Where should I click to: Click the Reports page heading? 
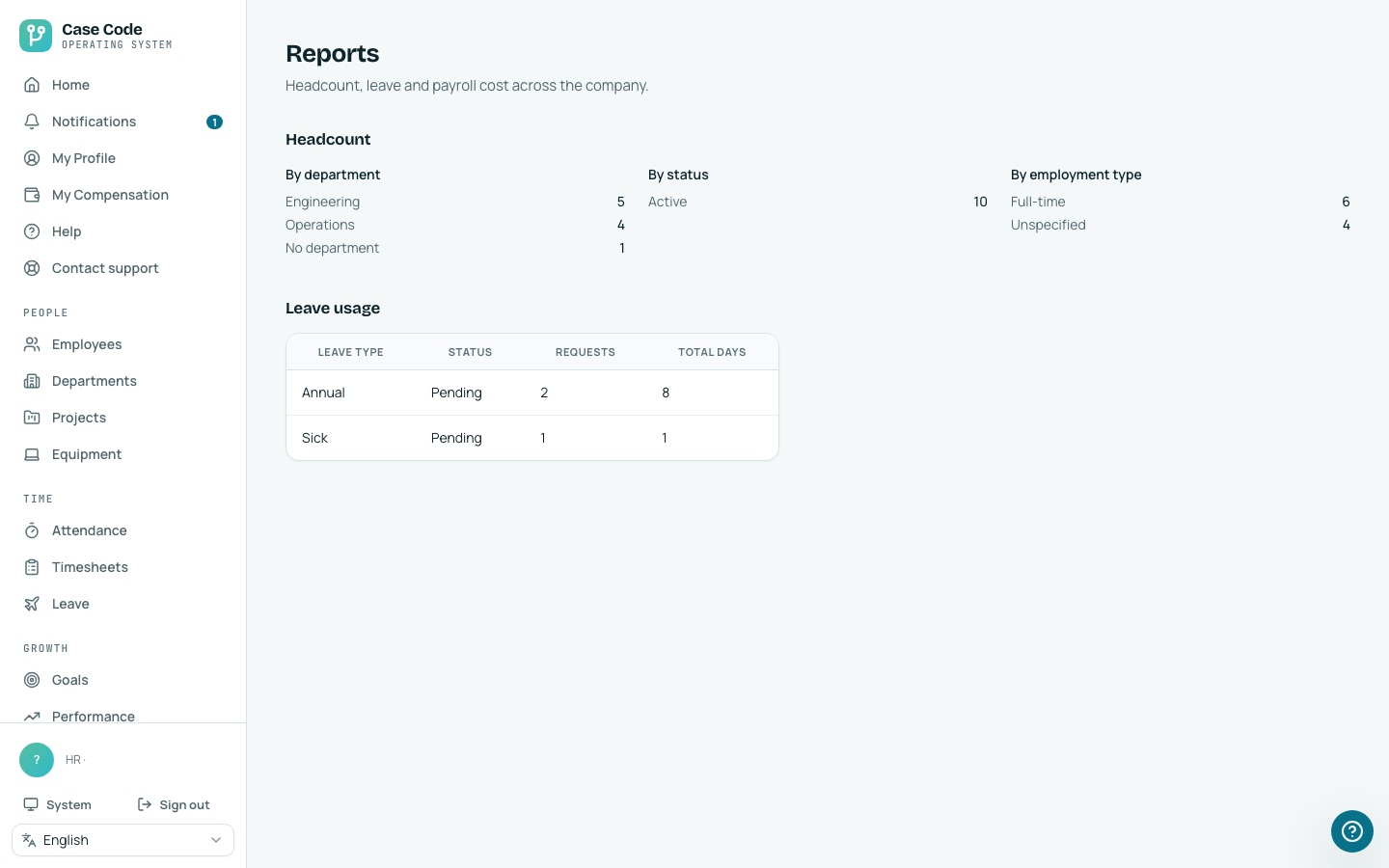[x=333, y=54]
